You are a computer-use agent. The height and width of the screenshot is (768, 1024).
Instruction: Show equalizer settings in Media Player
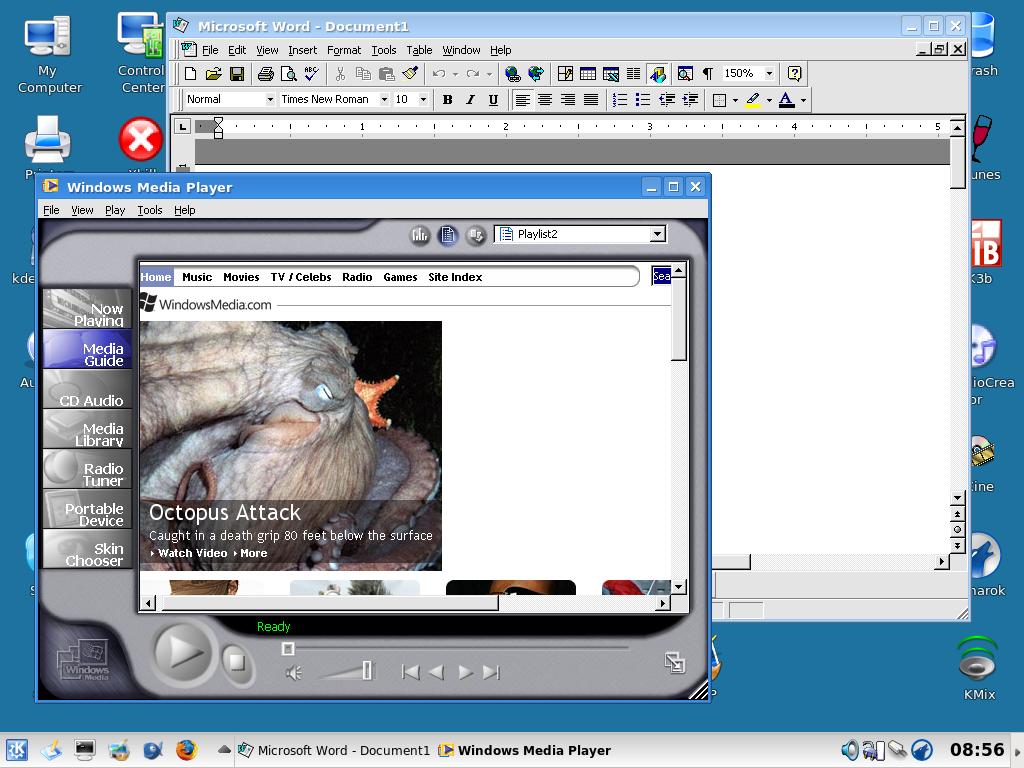(x=419, y=234)
